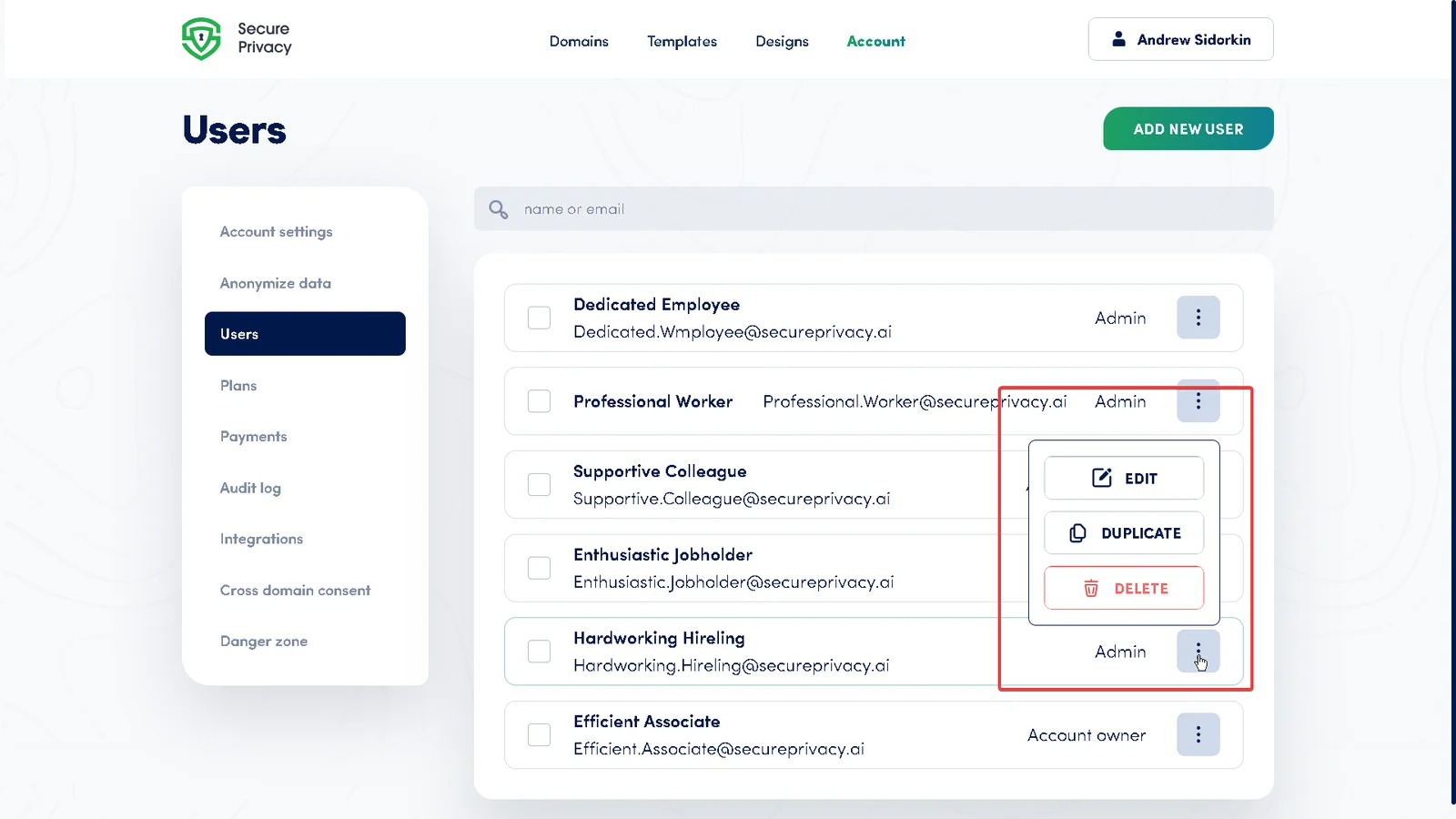This screenshot has height=819, width=1456.
Task: Open the Andrew Sidorkin account dropdown
Action: [x=1180, y=39]
